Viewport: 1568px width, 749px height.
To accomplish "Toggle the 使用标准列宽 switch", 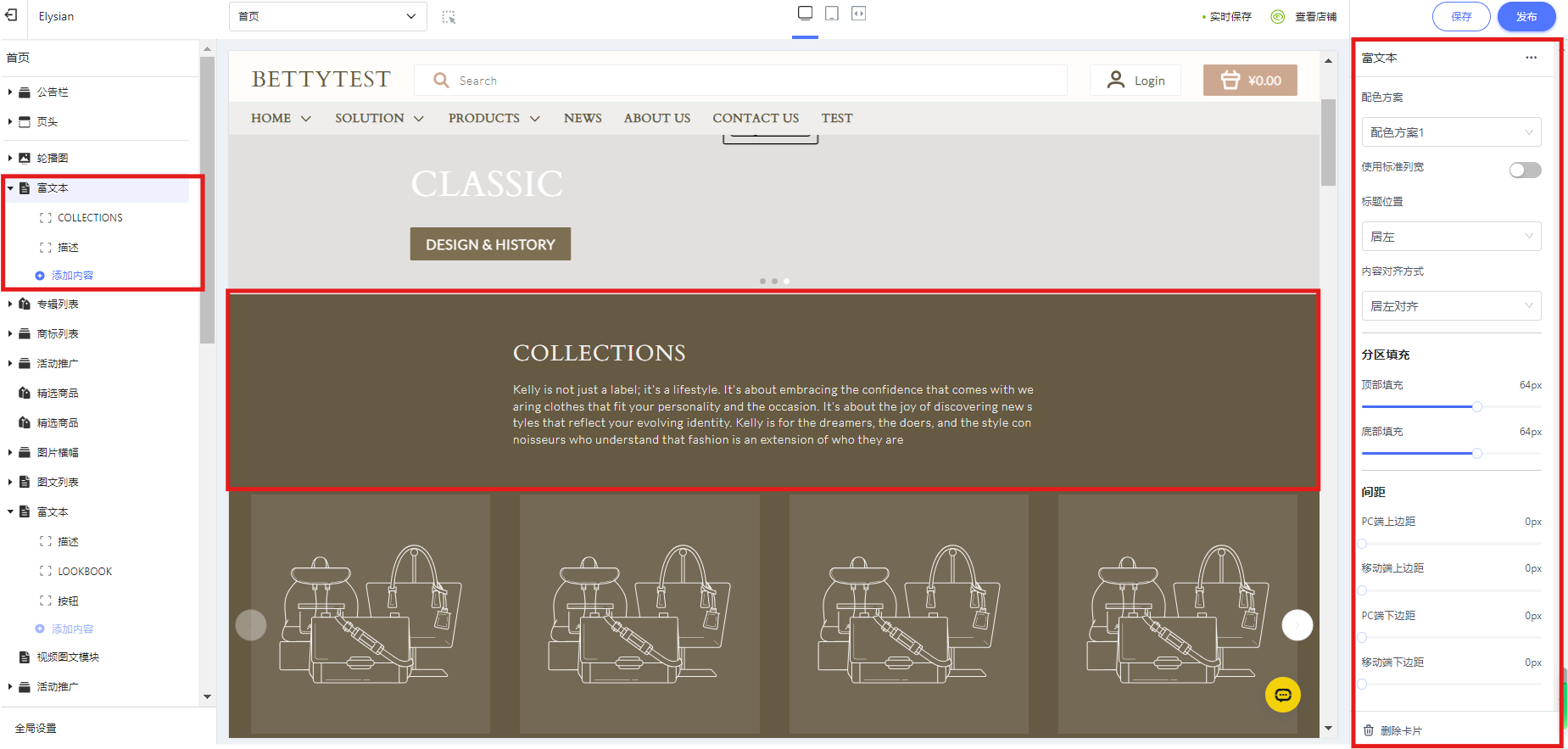I will click(x=1524, y=170).
